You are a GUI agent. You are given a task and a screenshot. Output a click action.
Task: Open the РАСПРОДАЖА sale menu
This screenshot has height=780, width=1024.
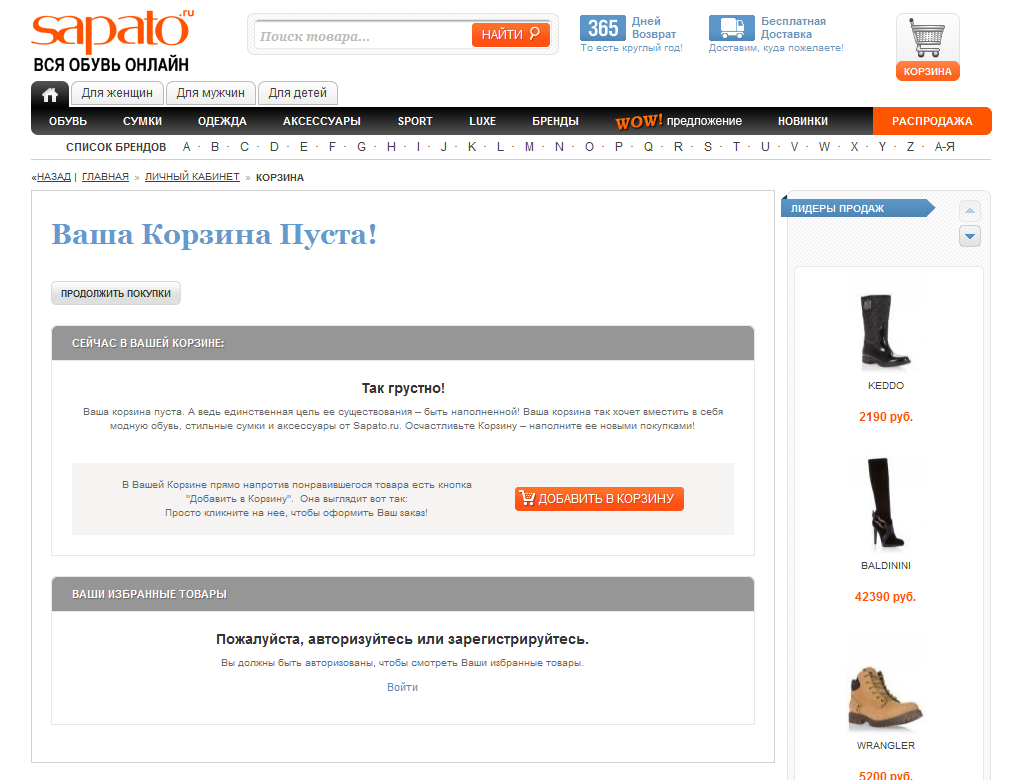click(x=931, y=121)
